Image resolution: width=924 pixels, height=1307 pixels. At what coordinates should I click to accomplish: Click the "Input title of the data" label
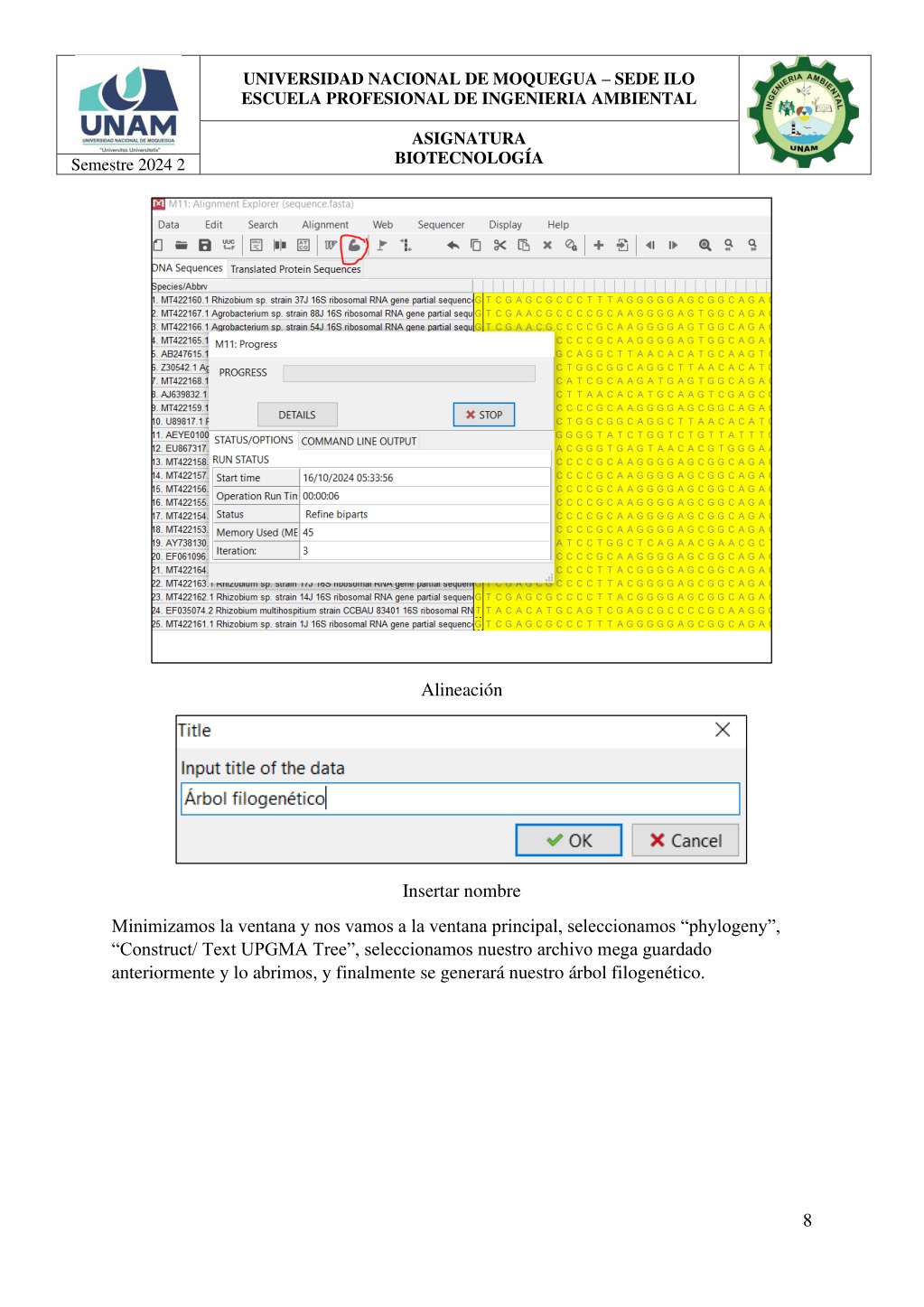click(263, 769)
